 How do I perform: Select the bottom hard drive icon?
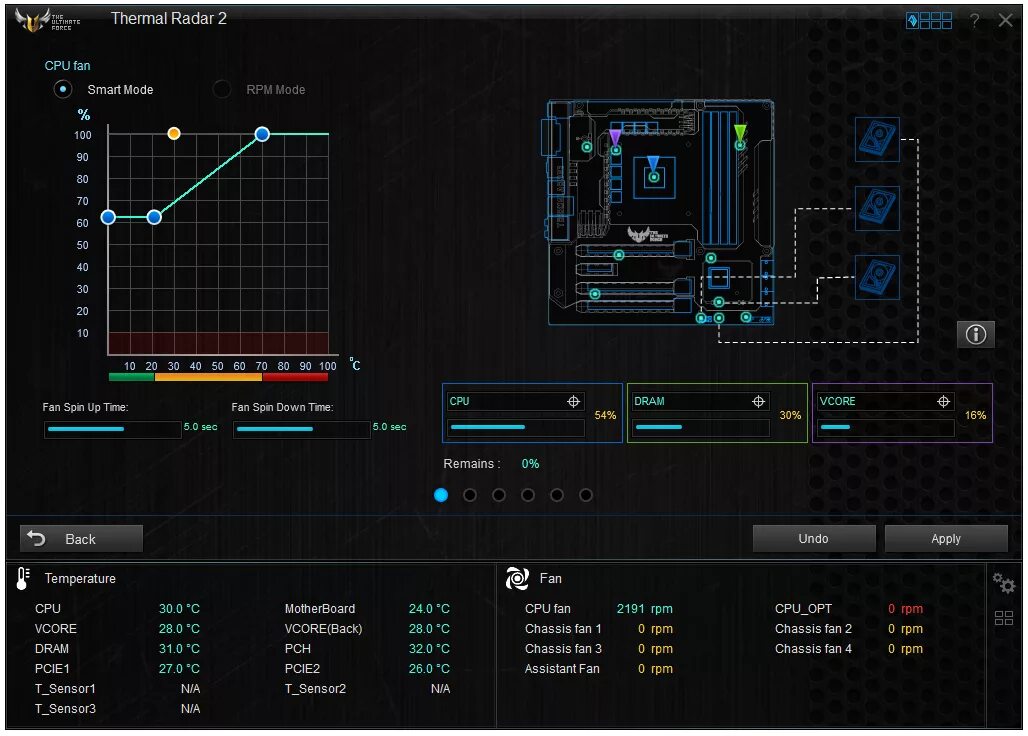pos(877,277)
